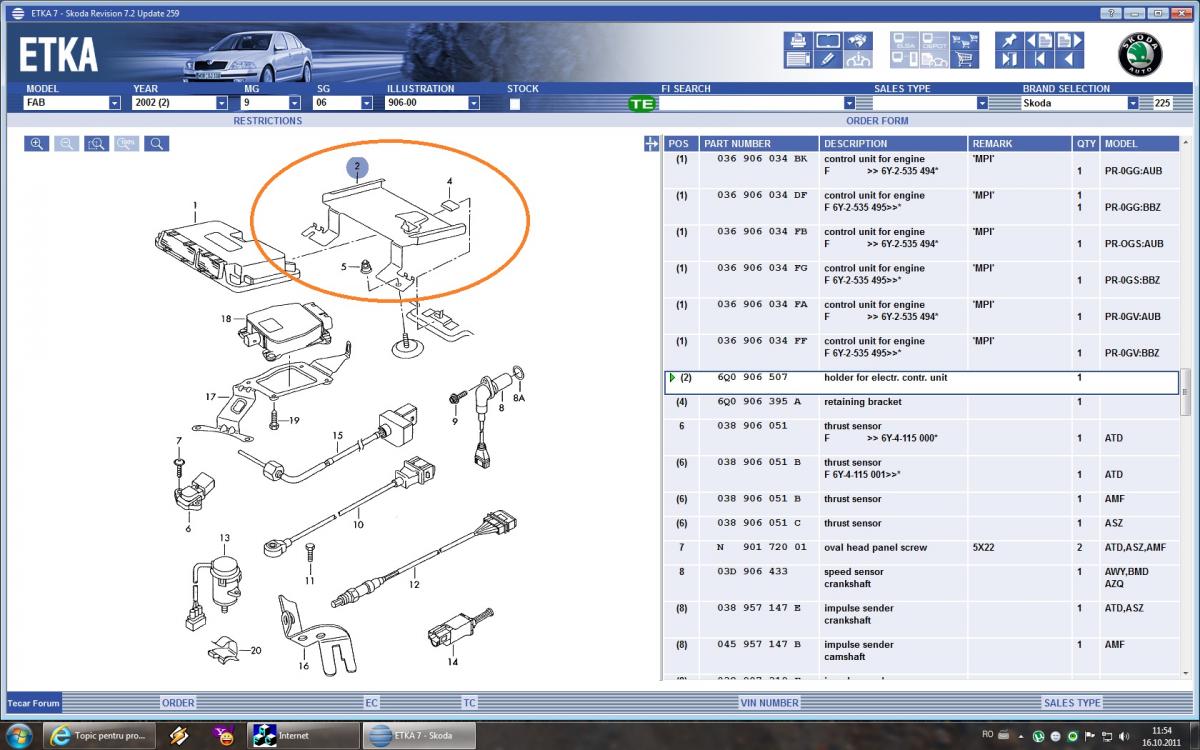Click the Tecar Forum tab

tap(33, 703)
